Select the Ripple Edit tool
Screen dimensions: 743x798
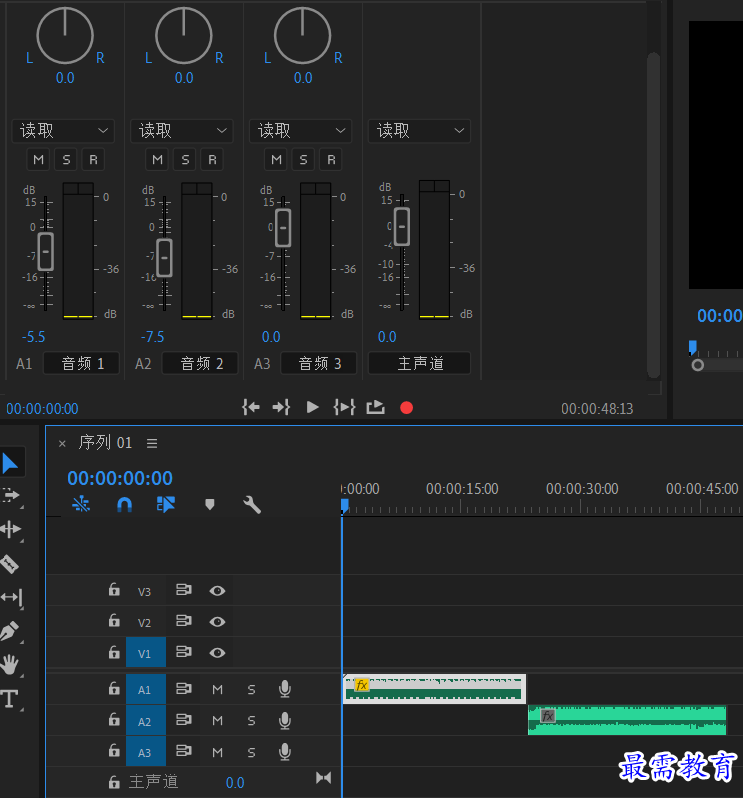[x=10, y=529]
